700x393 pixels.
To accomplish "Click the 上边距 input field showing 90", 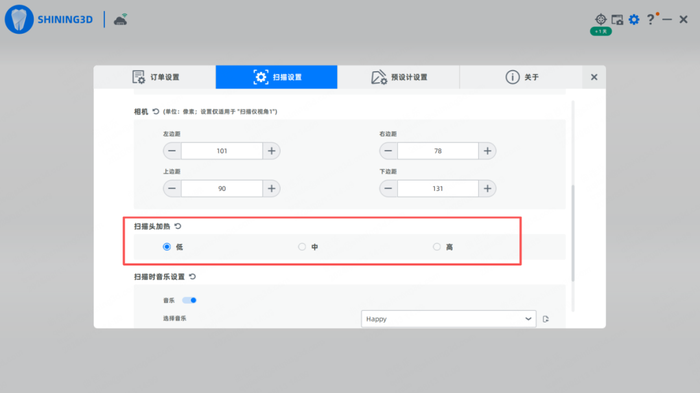I will (x=222, y=188).
